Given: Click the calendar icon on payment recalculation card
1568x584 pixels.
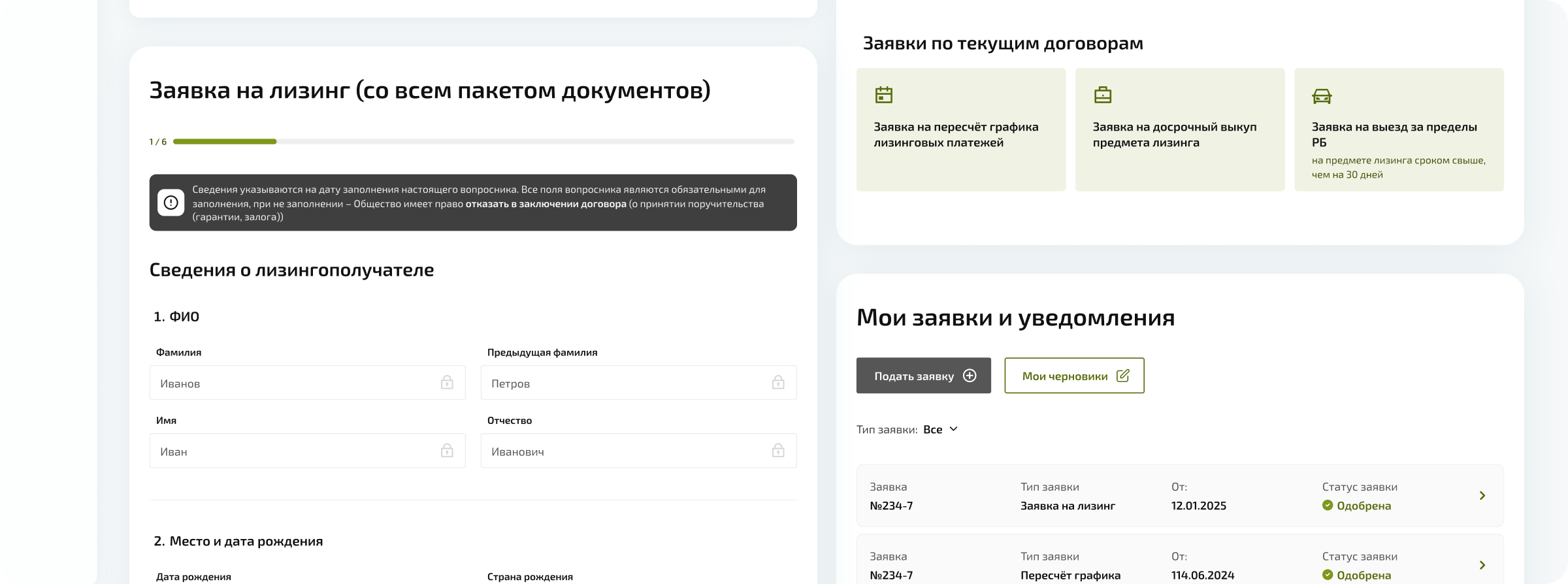Looking at the screenshot, I should point(883,95).
